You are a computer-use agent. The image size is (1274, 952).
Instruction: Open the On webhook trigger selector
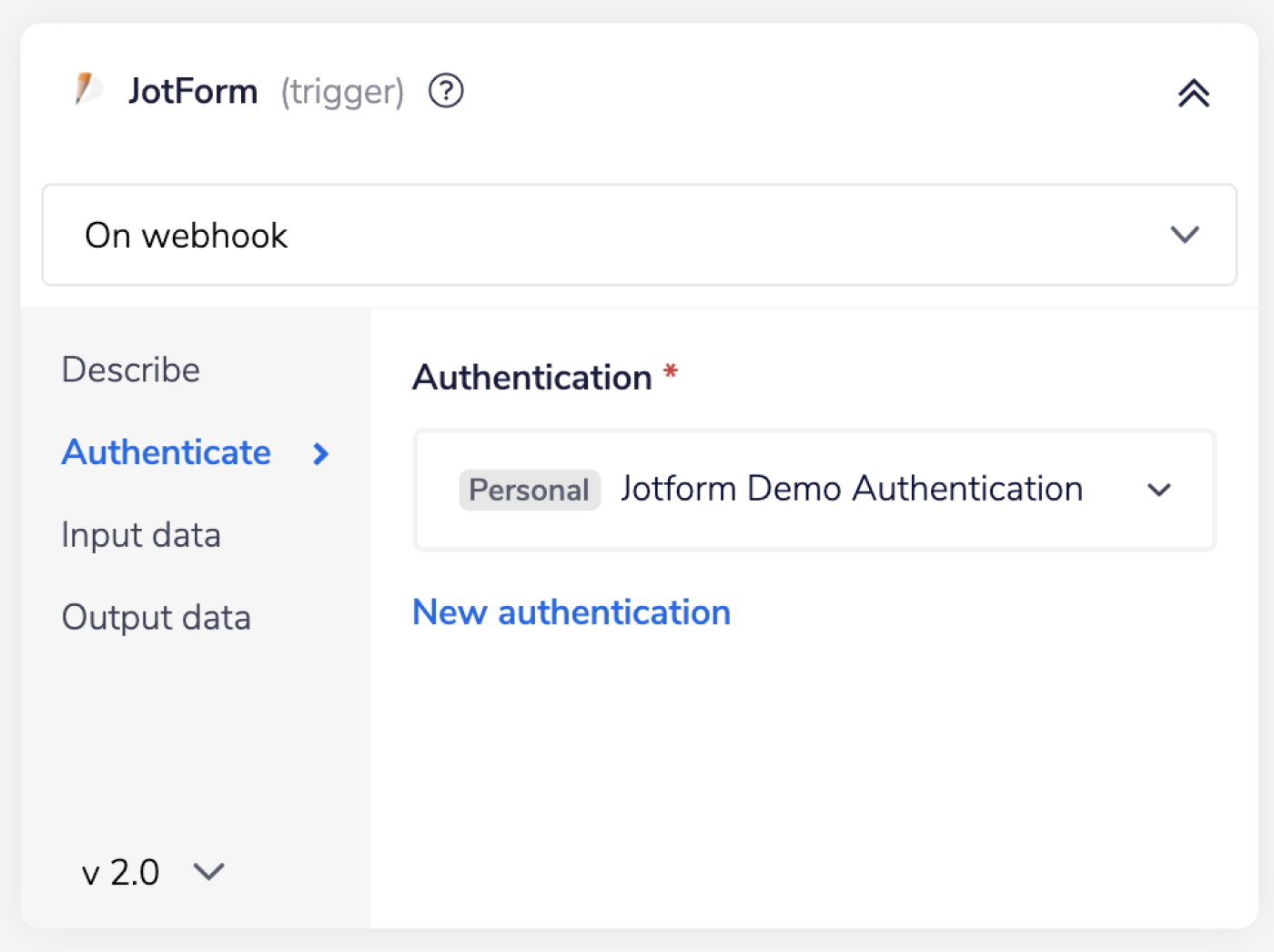coord(637,235)
